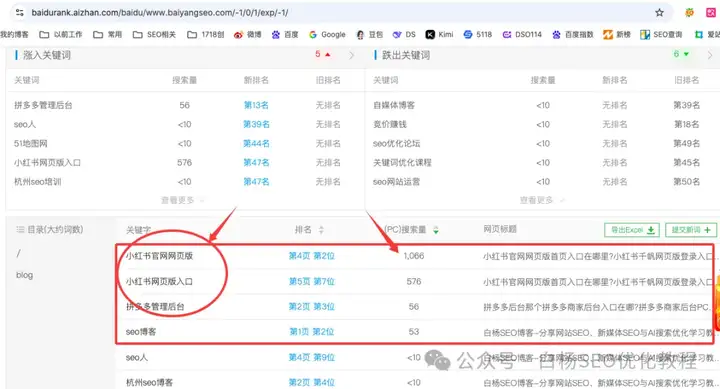Go to next page of 涨入关键词

click(352, 55)
